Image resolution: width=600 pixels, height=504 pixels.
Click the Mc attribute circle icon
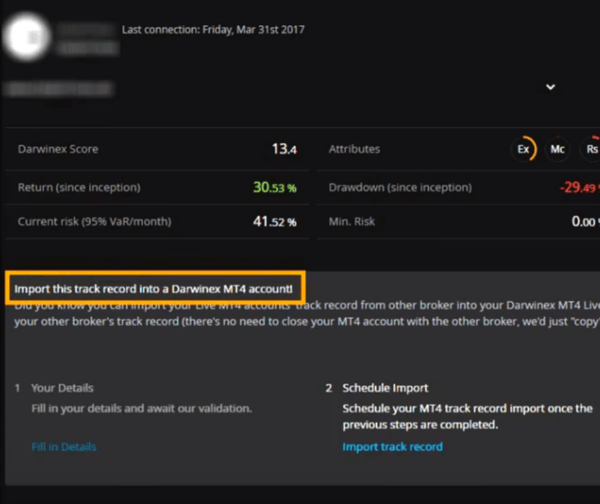click(558, 149)
